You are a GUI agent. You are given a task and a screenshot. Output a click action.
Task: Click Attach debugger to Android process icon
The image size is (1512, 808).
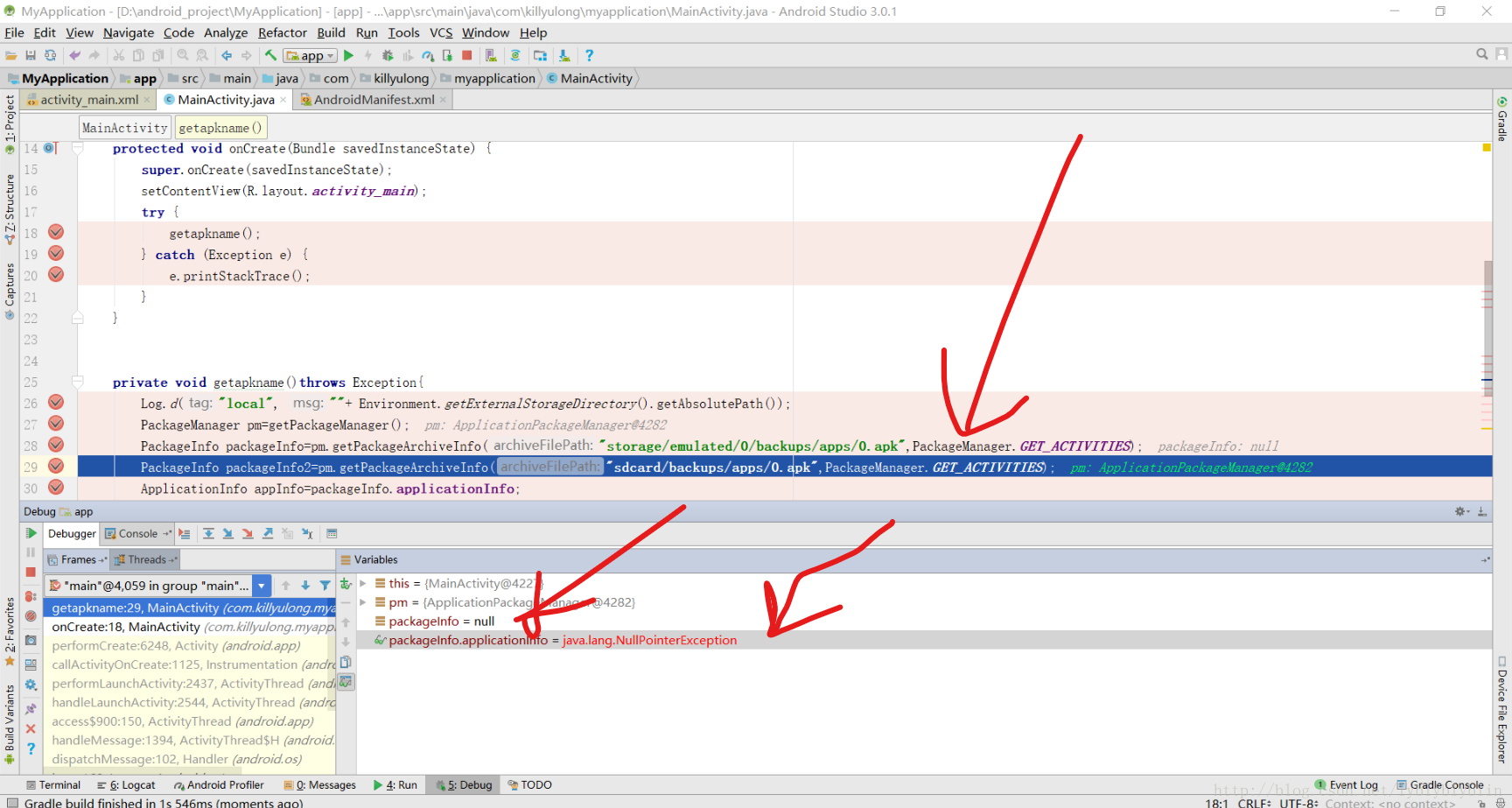[447, 55]
